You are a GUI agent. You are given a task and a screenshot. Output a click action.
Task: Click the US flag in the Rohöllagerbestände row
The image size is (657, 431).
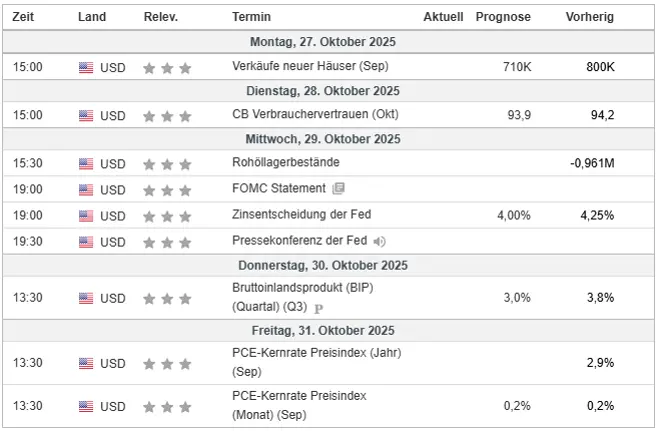pyautogui.click(x=86, y=164)
